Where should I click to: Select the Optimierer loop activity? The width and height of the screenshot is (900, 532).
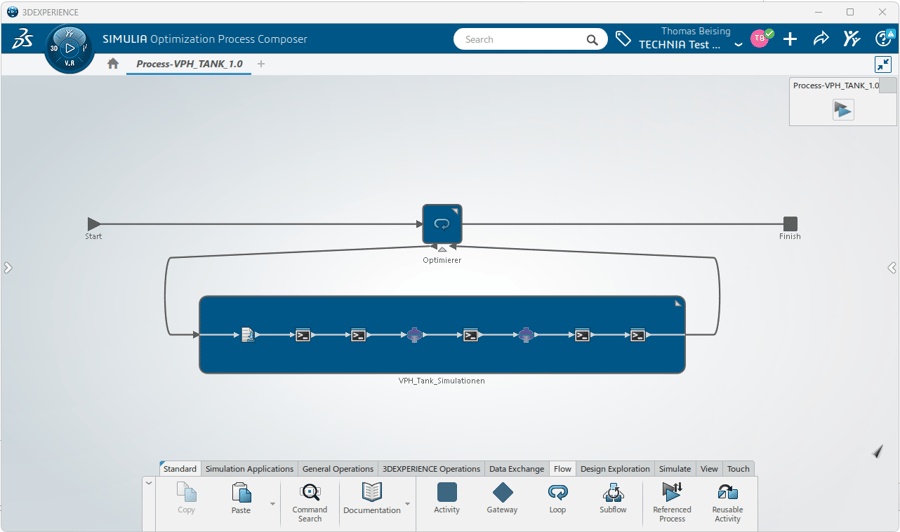click(442, 224)
